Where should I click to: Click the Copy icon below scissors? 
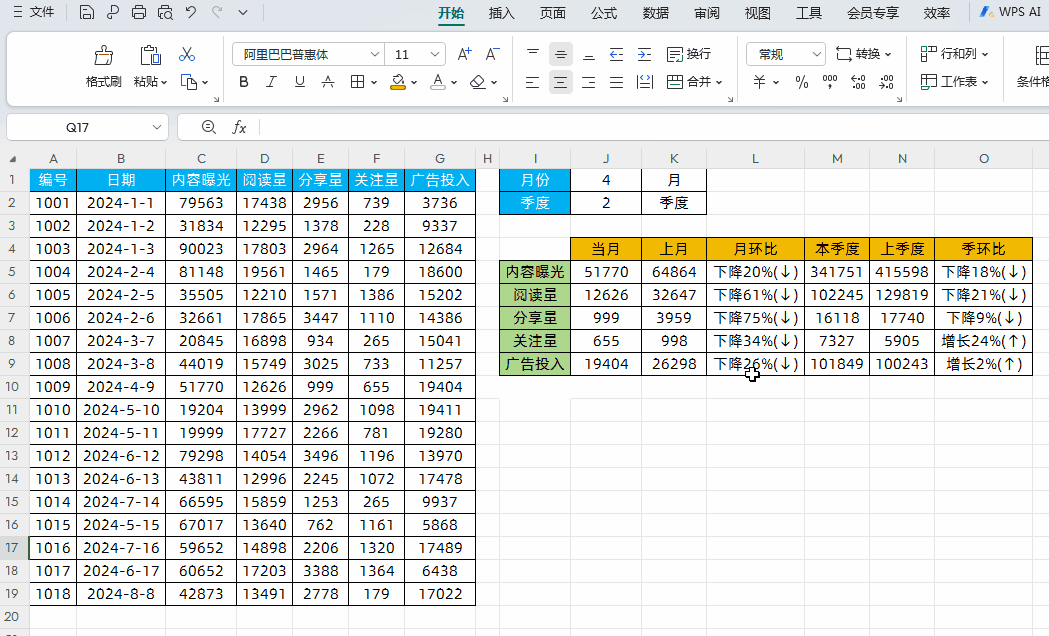point(189,82)
